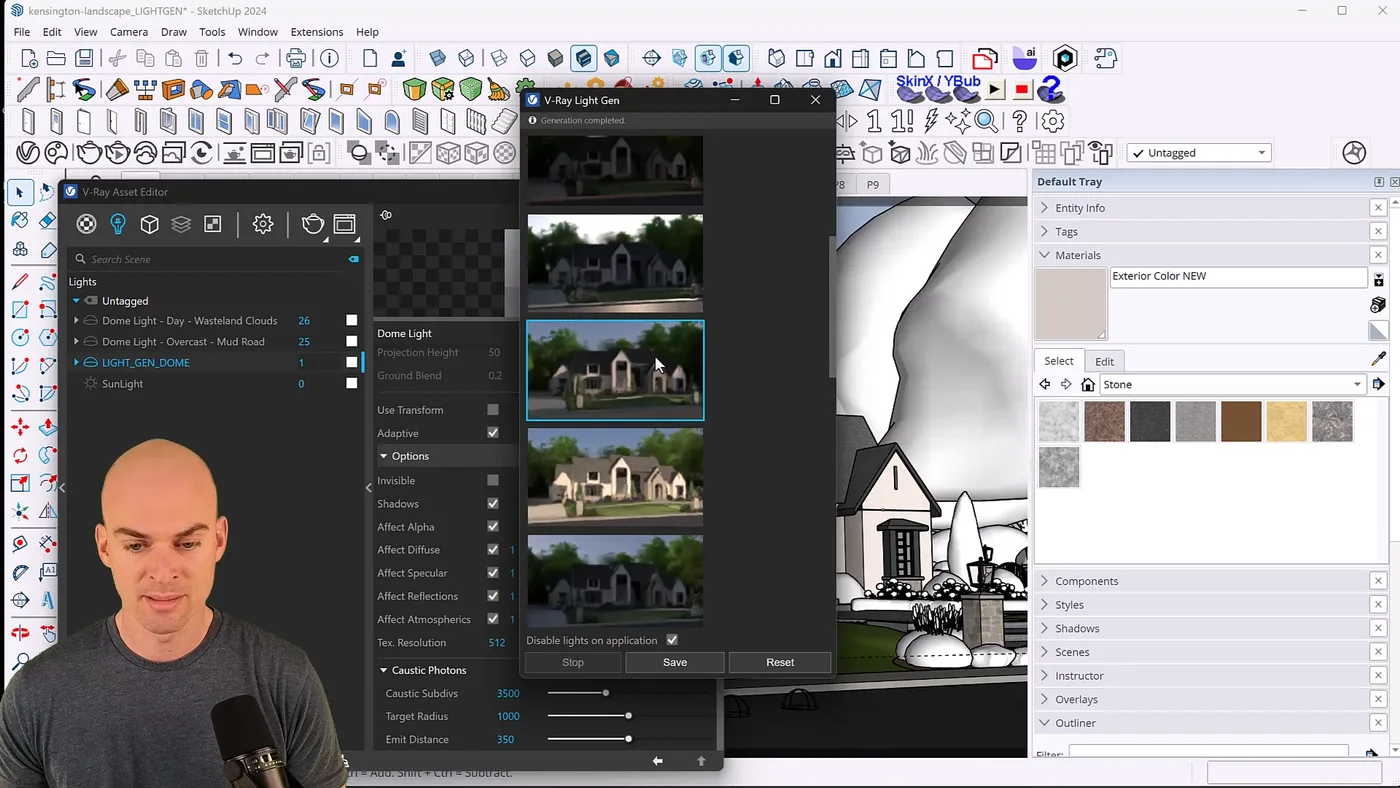Open the Lights panel in V-Ray Asset Editor
The image size is (1400, 788).
tap(117, 224)
